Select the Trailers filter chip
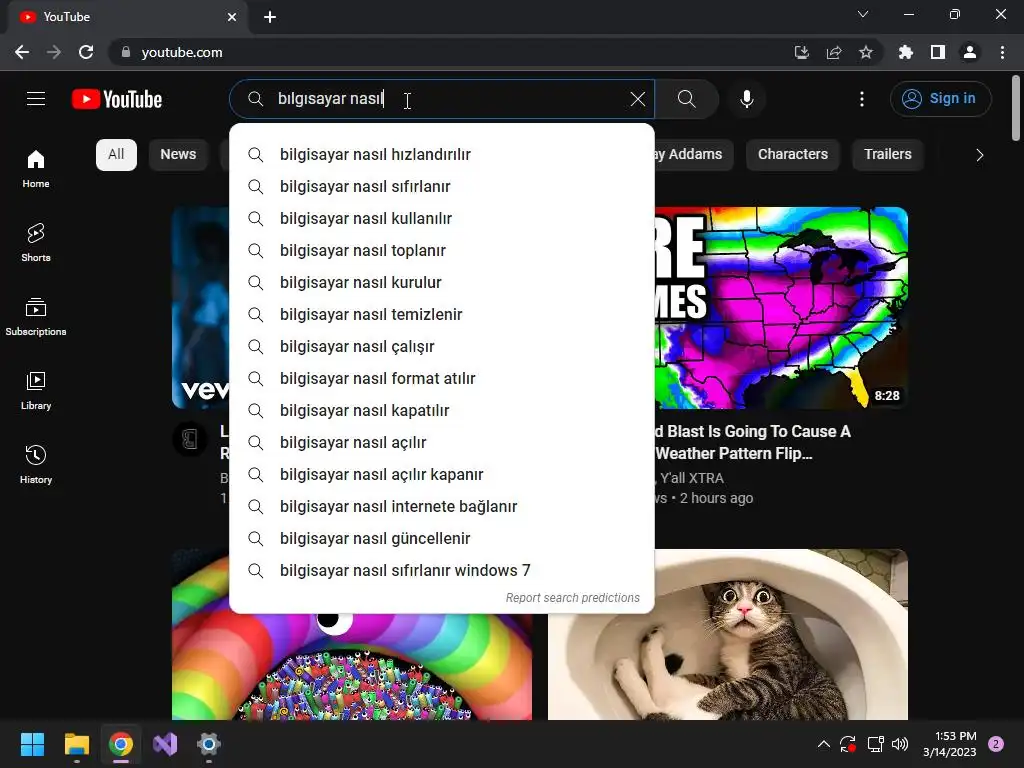Screen dimensions: 1024x768 point(888,155)
